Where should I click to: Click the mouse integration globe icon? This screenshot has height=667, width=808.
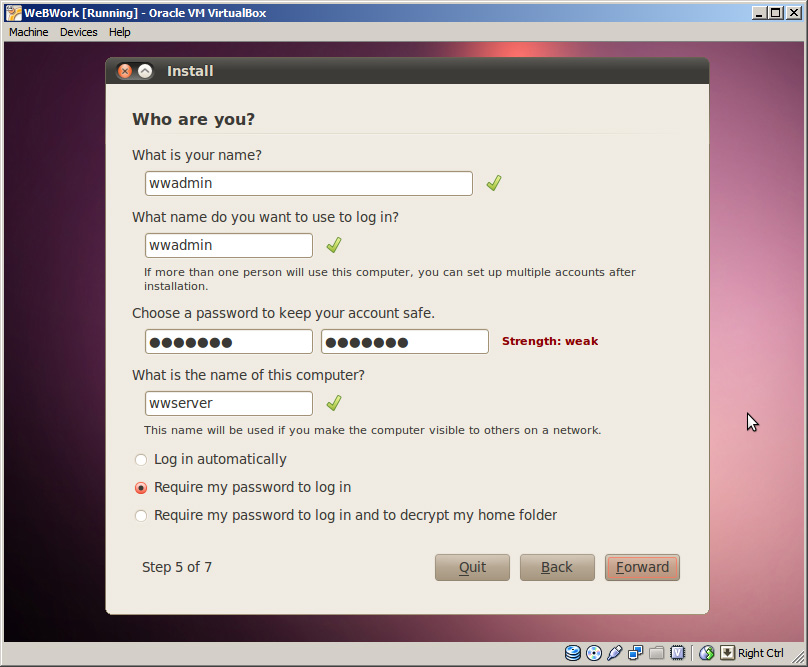tap(706, 653)
